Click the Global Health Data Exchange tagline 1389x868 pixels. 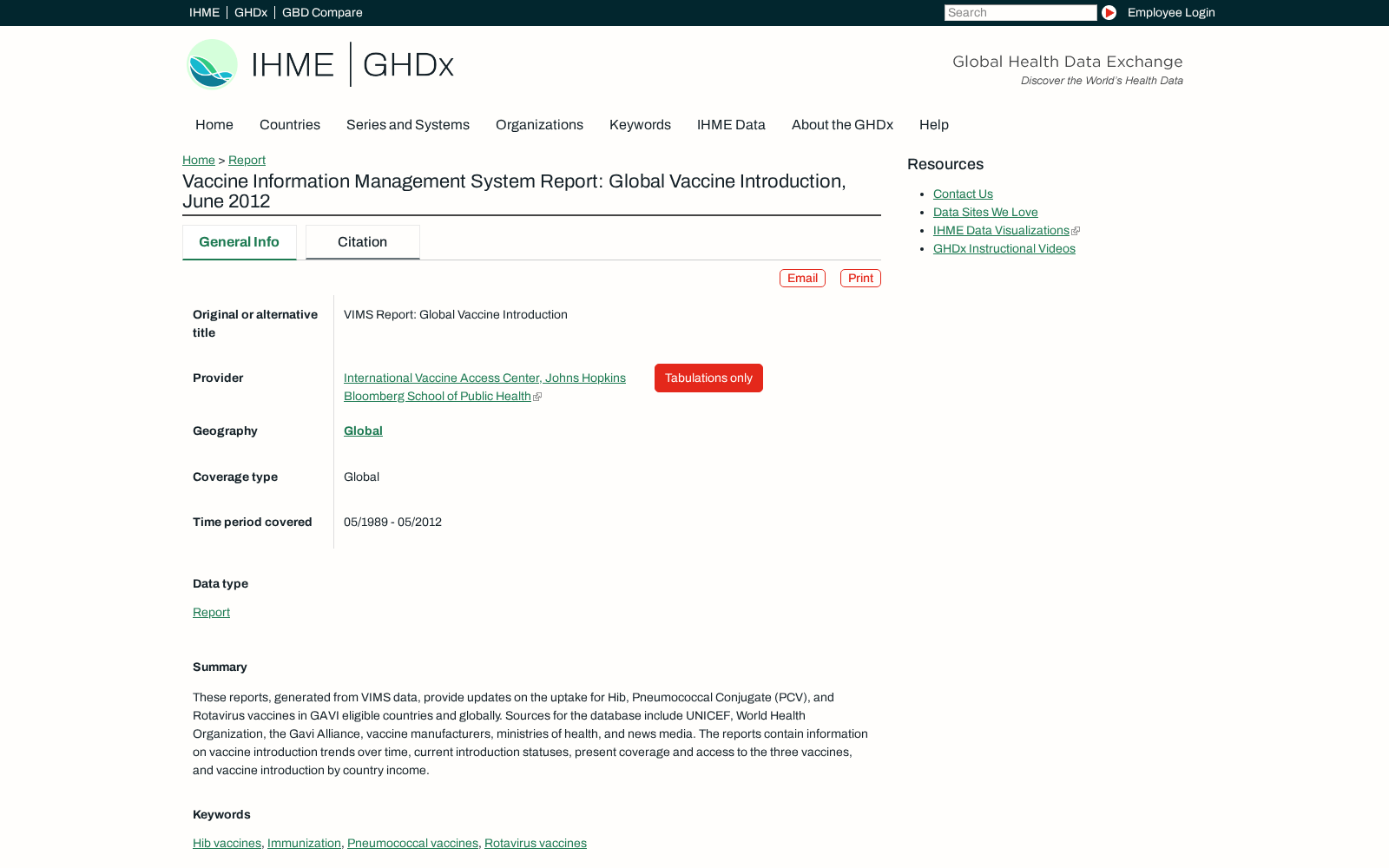click(1068, 62)
